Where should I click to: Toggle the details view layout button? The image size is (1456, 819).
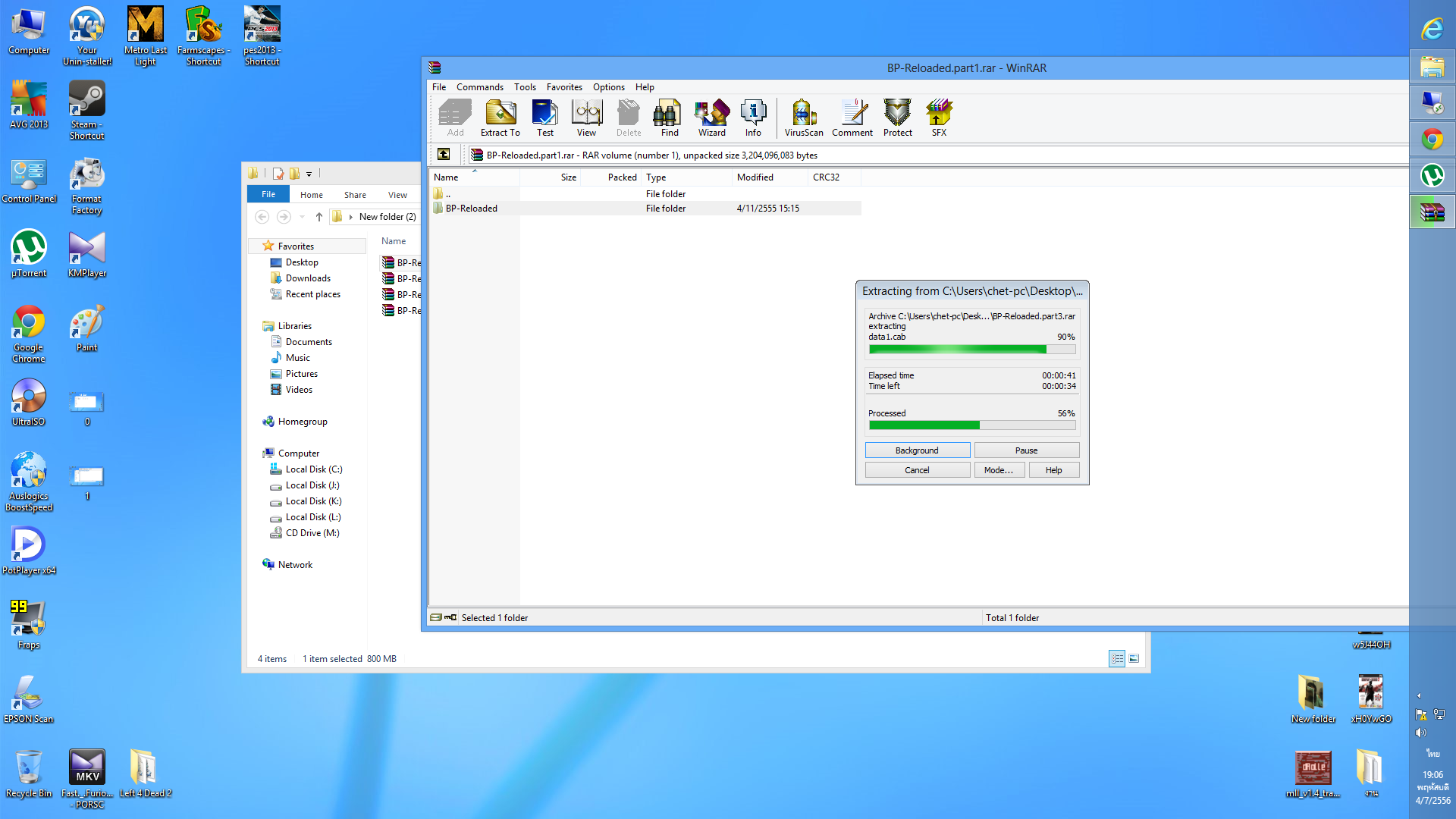coord(1116,659)
